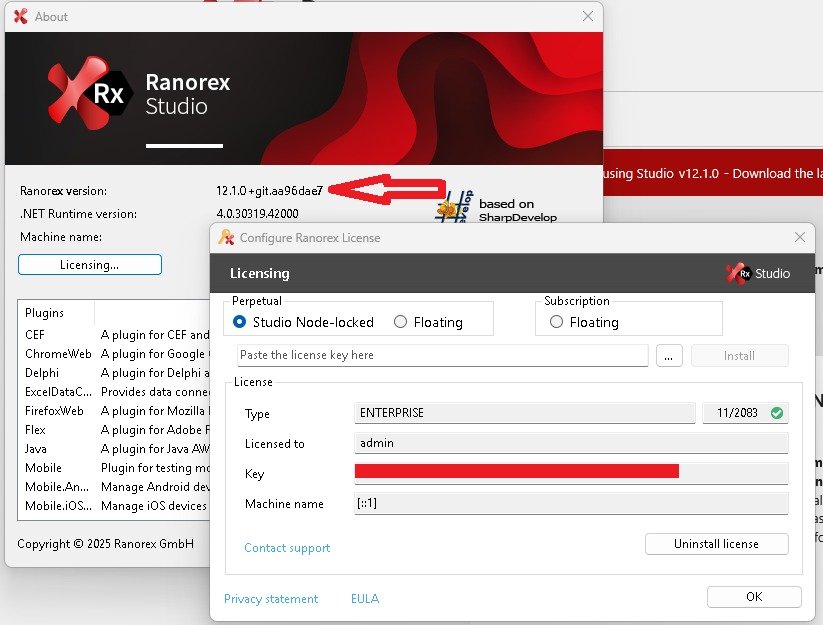Select the Subscription Floating license option
The width and height of the screenshot is (823, 625).
click(x=584, y=322)
